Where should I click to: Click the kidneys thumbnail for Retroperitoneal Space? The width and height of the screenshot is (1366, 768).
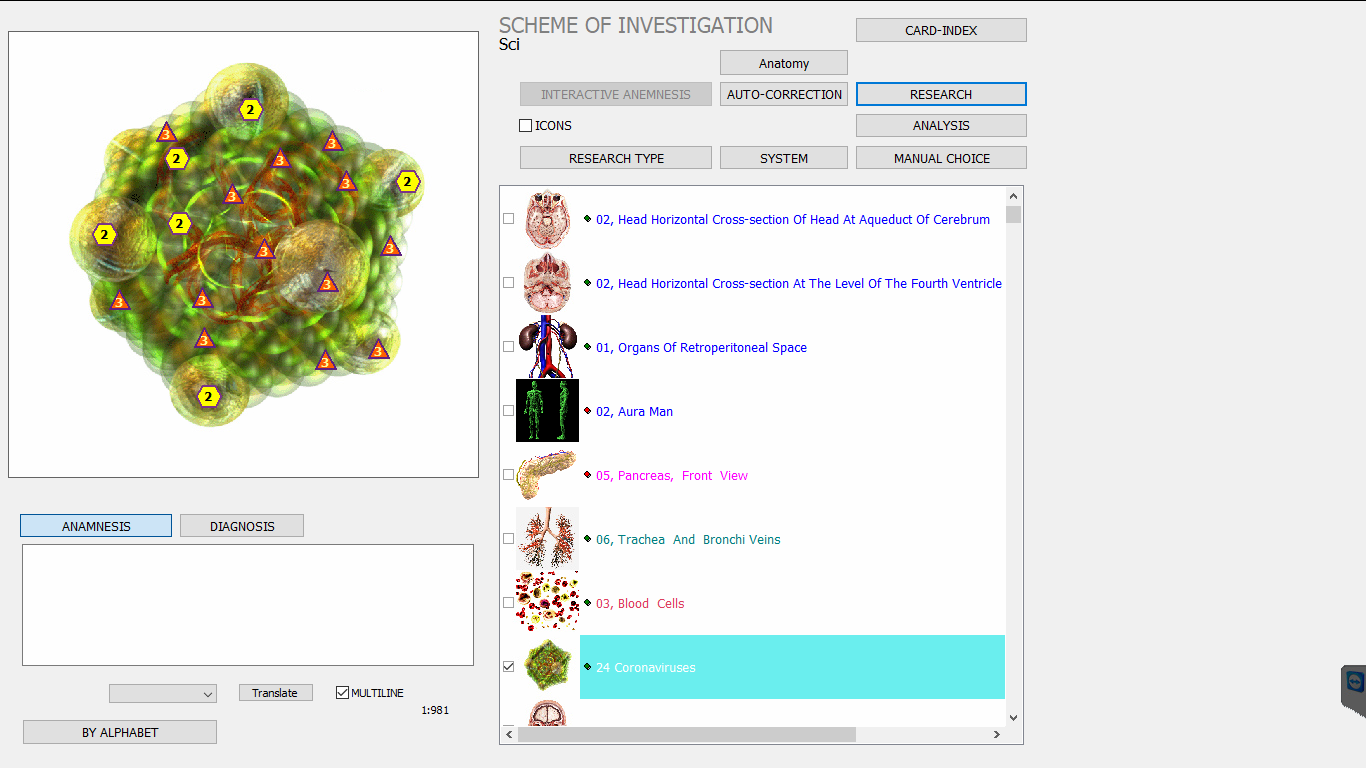coord(547,347)
